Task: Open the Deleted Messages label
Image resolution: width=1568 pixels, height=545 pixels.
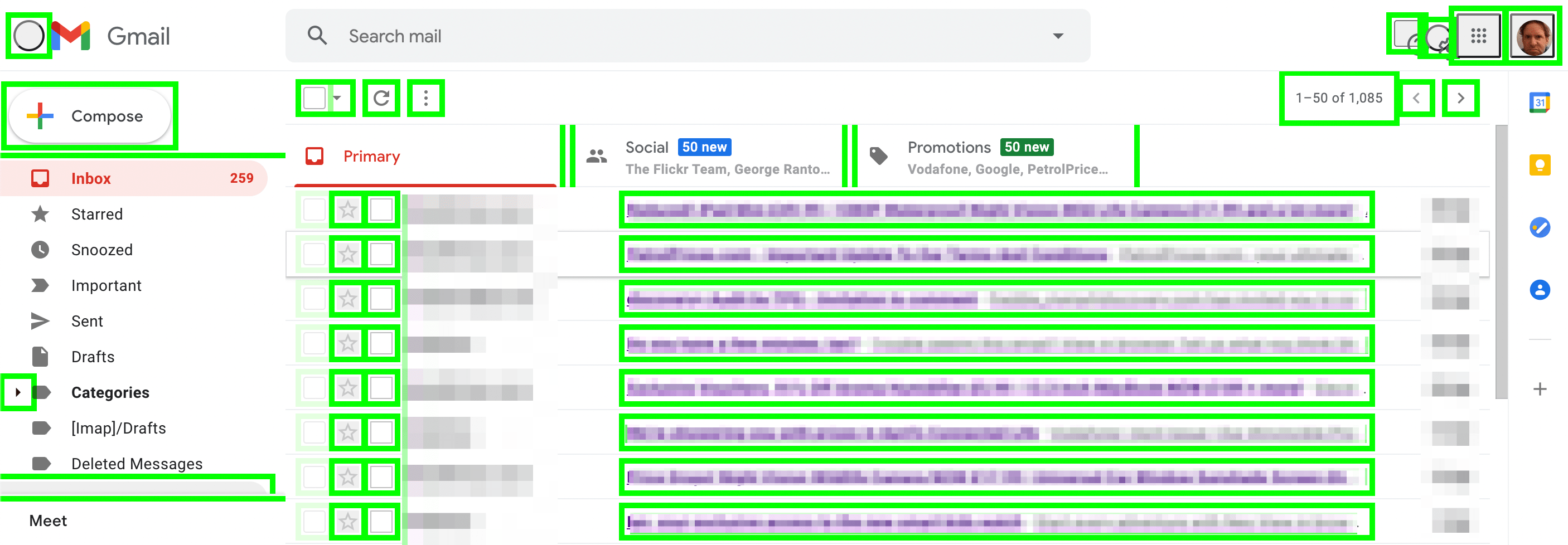Action: (x=134, y=464)
